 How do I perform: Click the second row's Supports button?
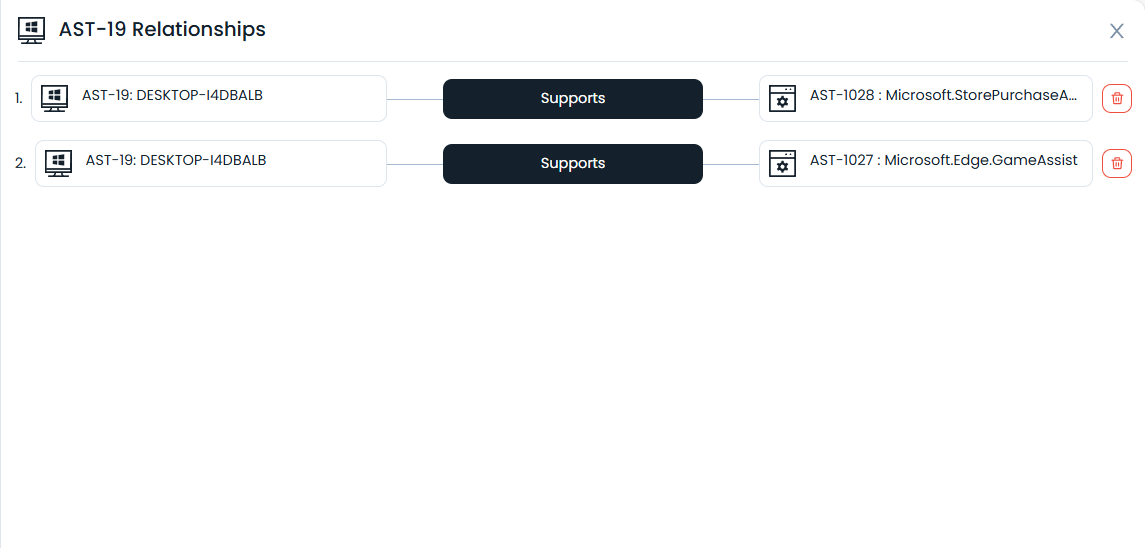click(x=573, y=163)
